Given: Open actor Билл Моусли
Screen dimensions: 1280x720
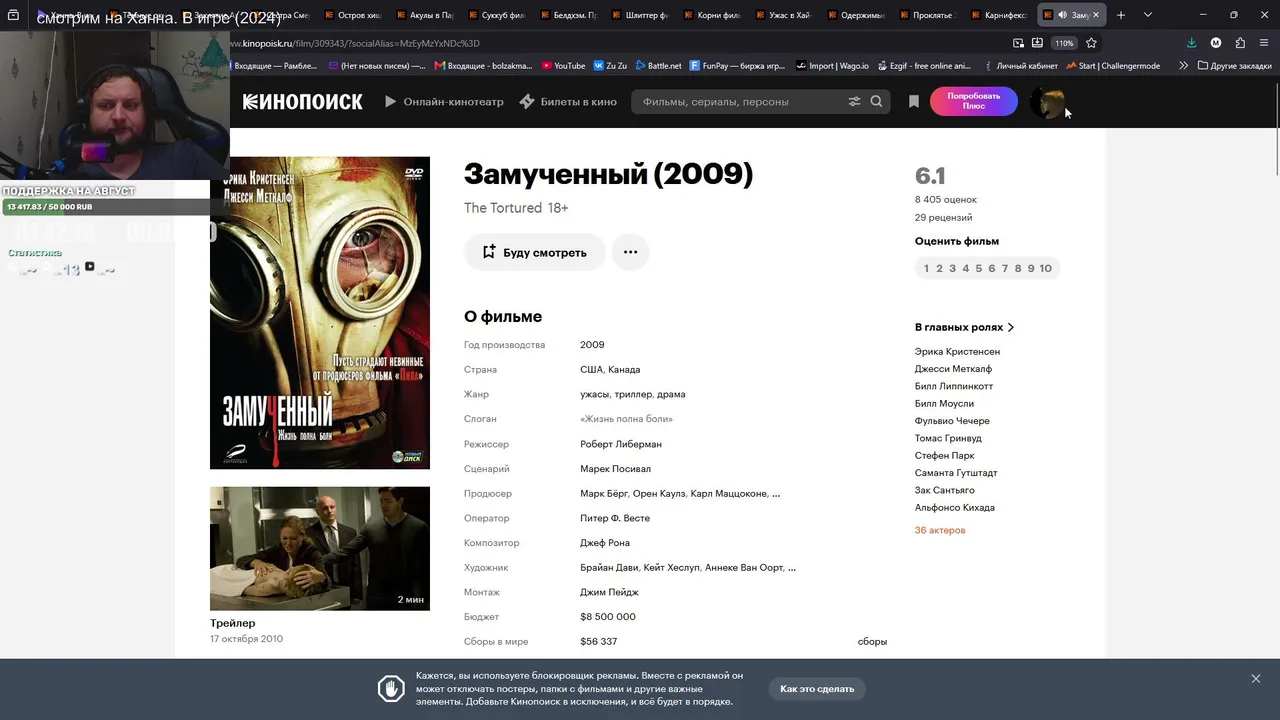Looking at the screenshot, I should (x=944, y=404).
